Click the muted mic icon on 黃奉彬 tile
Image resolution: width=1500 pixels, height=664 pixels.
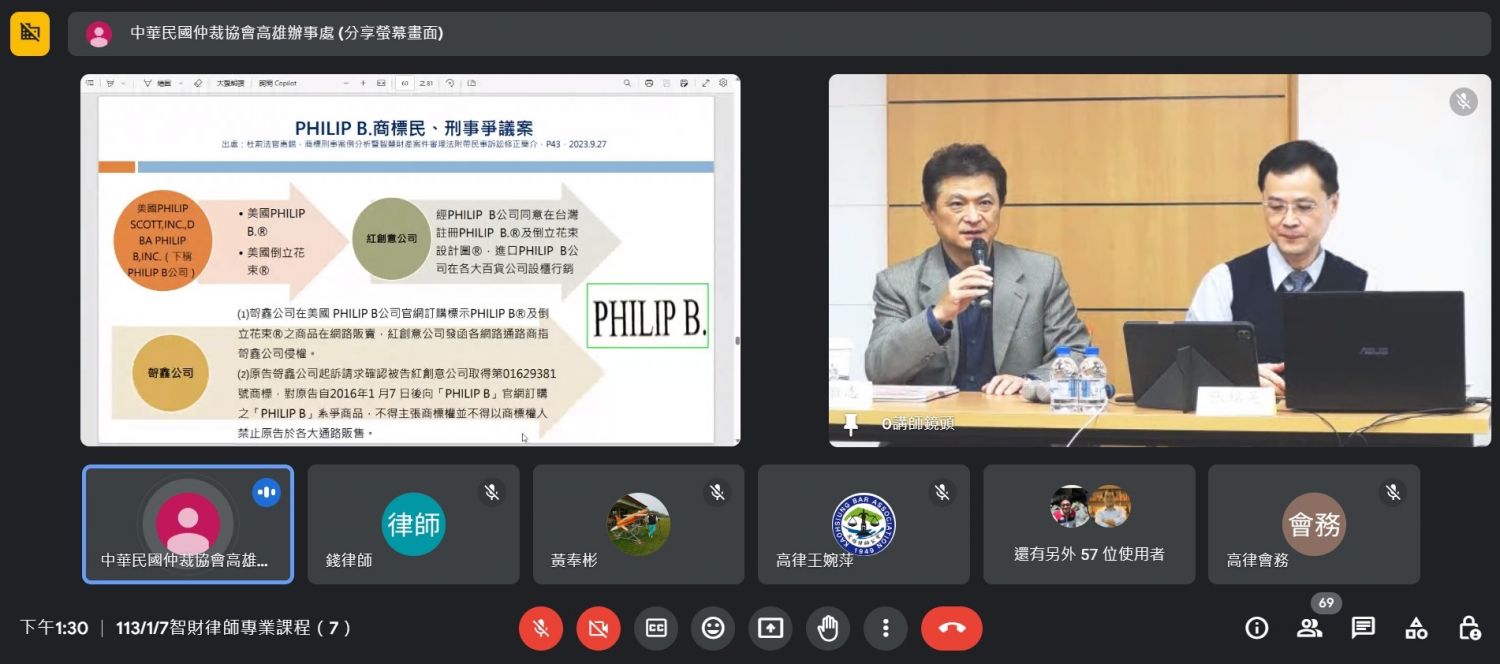tap(716, 492)
